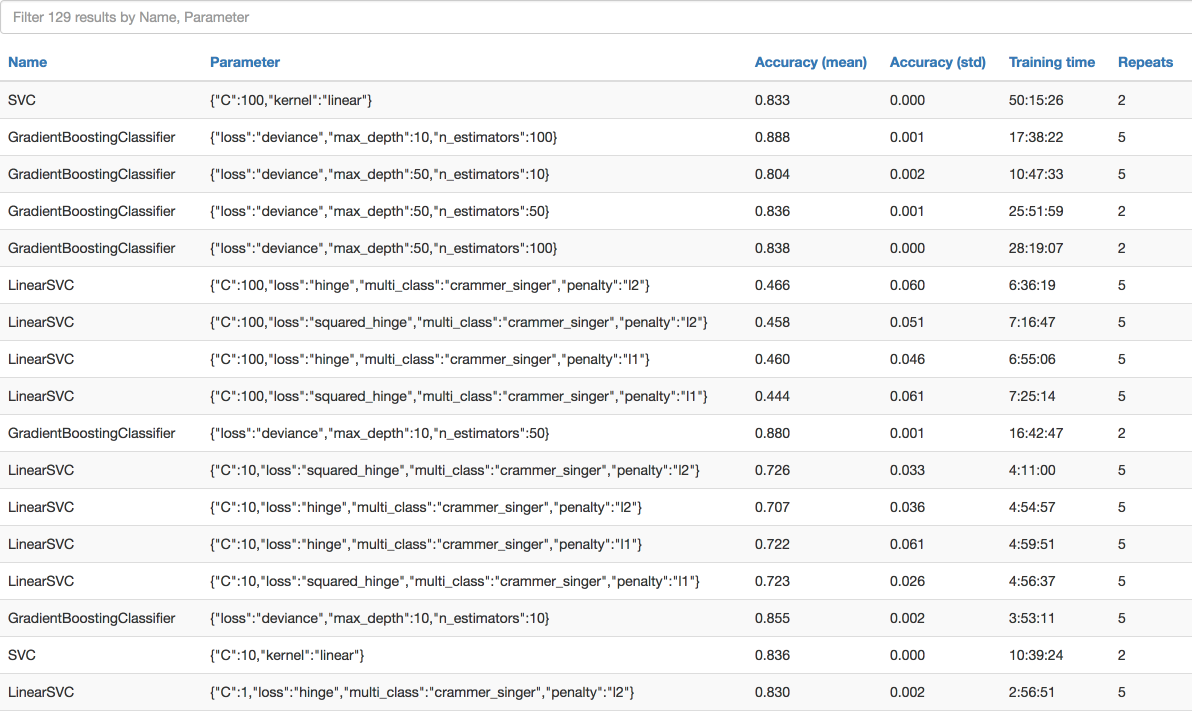
Task: Sort table by Name column header
Action: click(27, 62)
